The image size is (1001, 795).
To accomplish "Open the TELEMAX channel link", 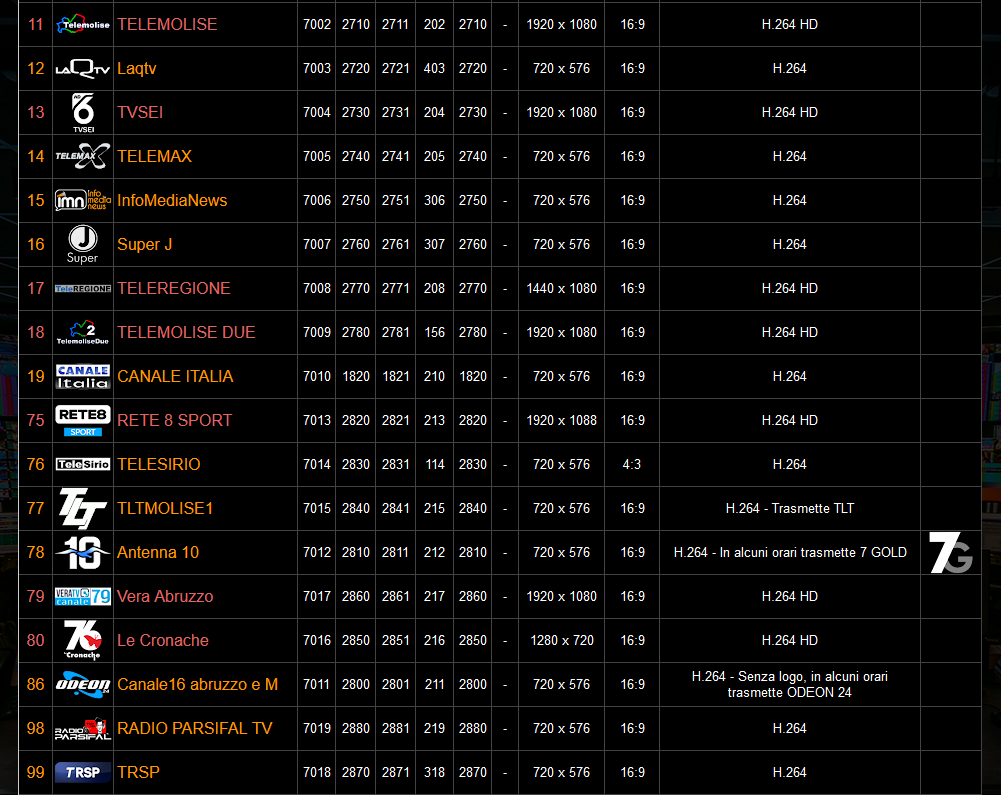I will tap(154, 156).
